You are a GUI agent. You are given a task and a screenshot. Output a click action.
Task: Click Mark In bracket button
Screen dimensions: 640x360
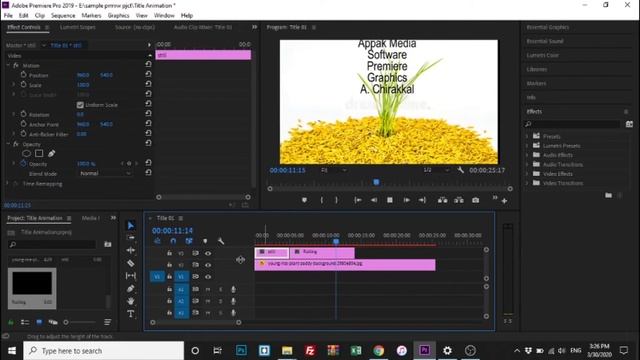click(322, 200)
